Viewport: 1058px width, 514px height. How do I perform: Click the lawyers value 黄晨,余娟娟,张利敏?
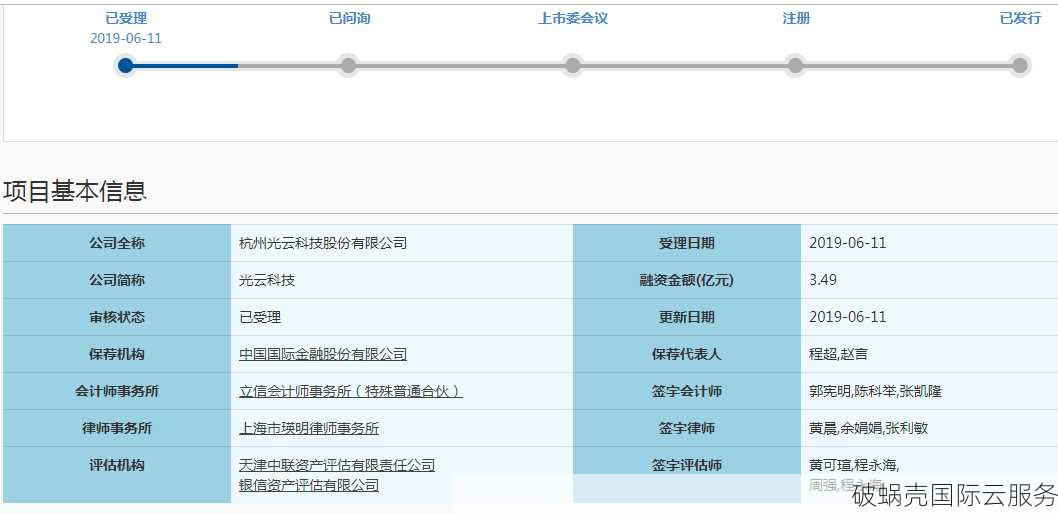(870, 428)
